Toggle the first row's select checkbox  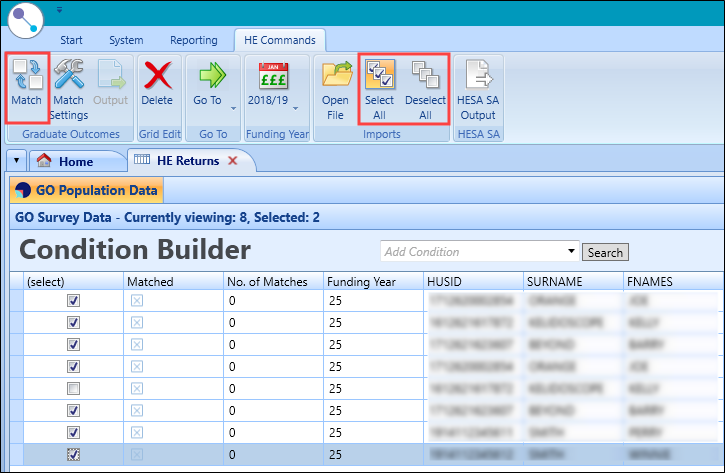73,300
